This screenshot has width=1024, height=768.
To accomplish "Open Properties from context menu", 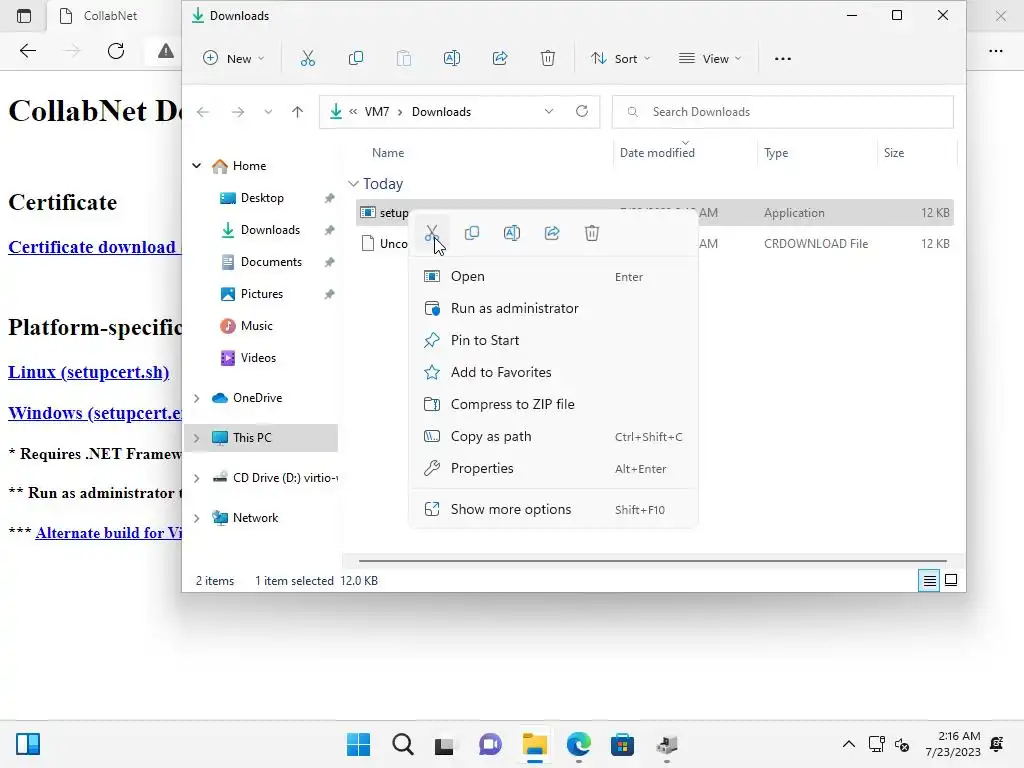I will pos(553,468).
